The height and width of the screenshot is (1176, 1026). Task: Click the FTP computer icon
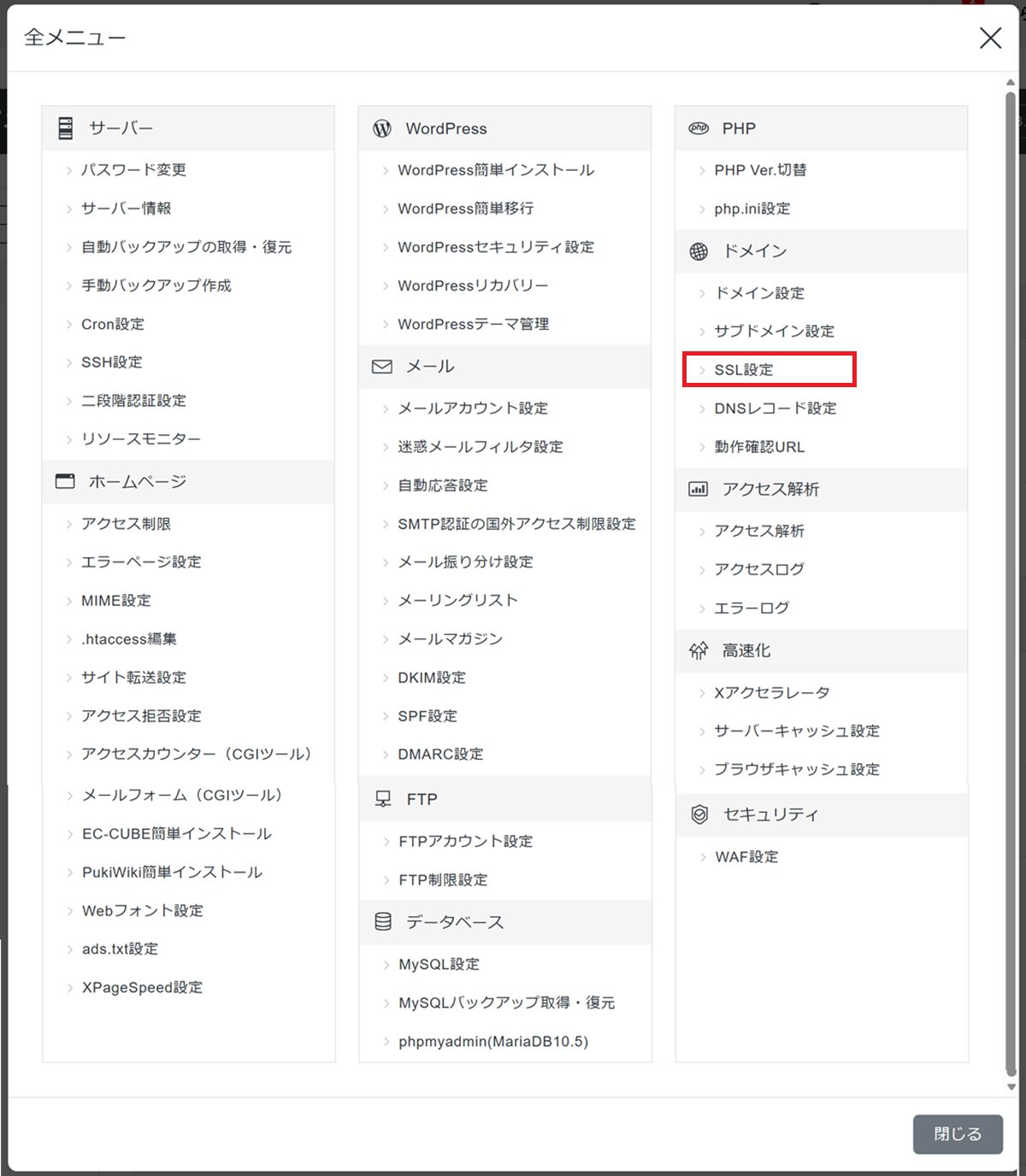[x=383, y=799]
